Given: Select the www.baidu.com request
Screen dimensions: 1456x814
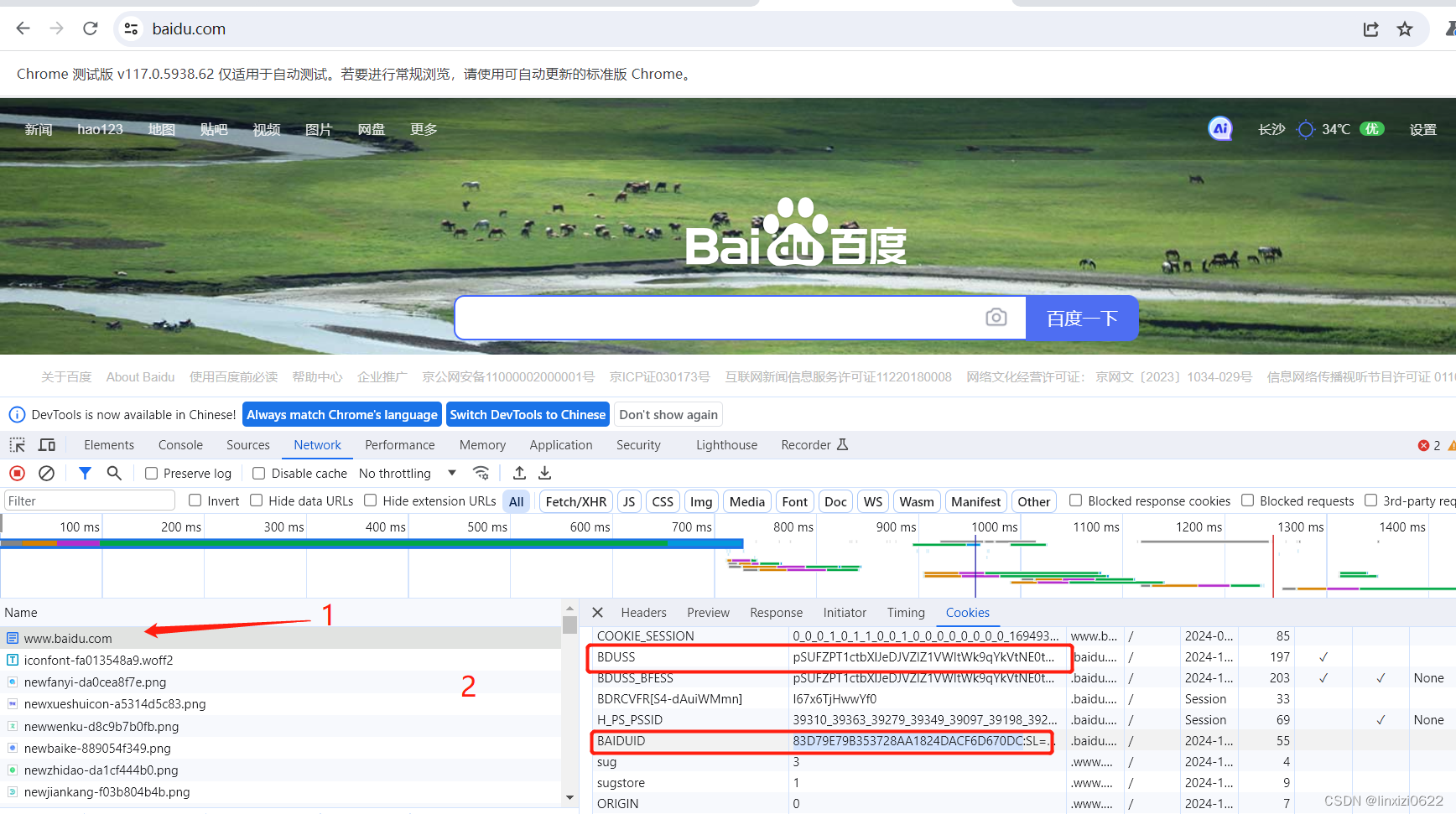Looking at the screenshot, I should (280, 638).
